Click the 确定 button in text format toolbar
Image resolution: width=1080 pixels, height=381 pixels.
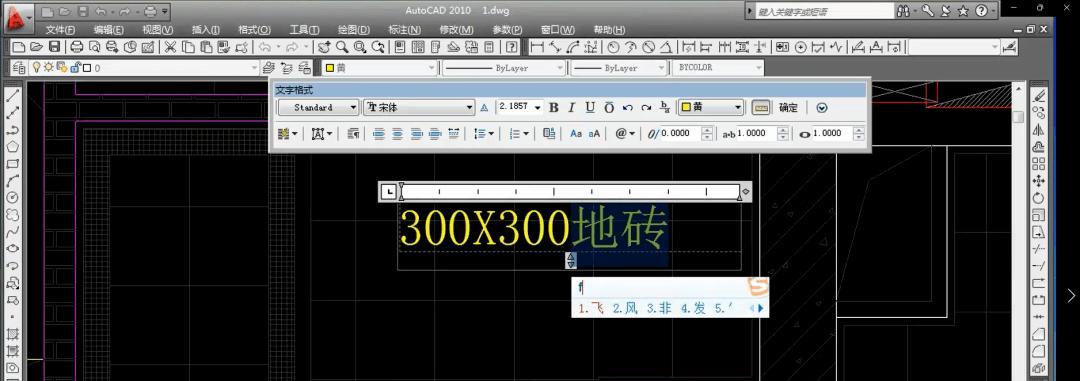[x=788, y=107]
